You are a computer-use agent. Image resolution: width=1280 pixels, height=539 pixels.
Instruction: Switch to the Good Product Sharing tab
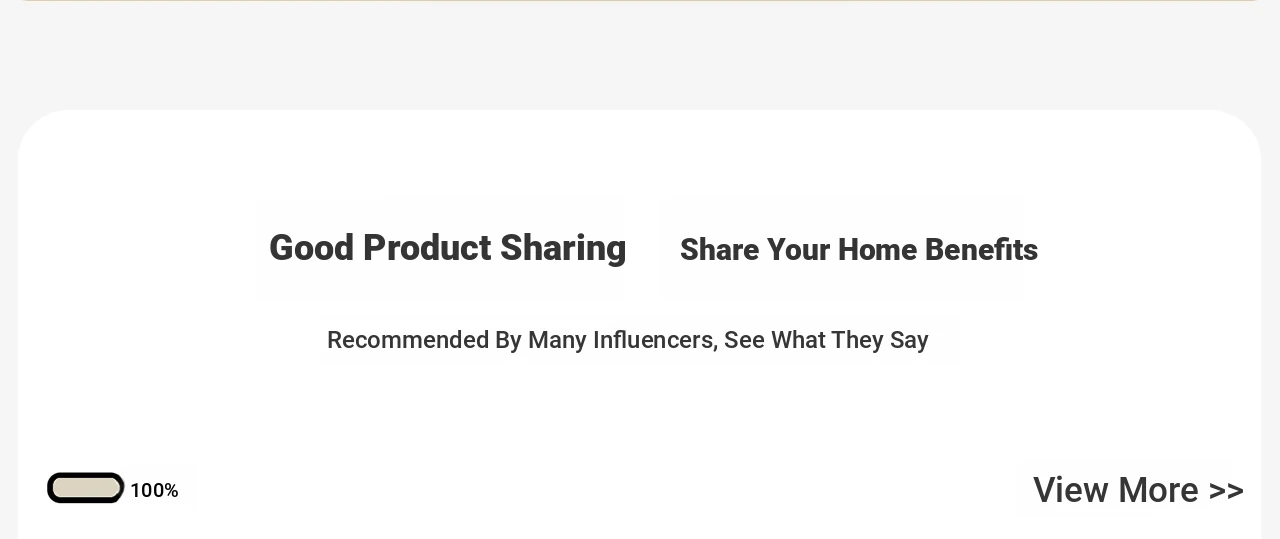tap(447, 248)
